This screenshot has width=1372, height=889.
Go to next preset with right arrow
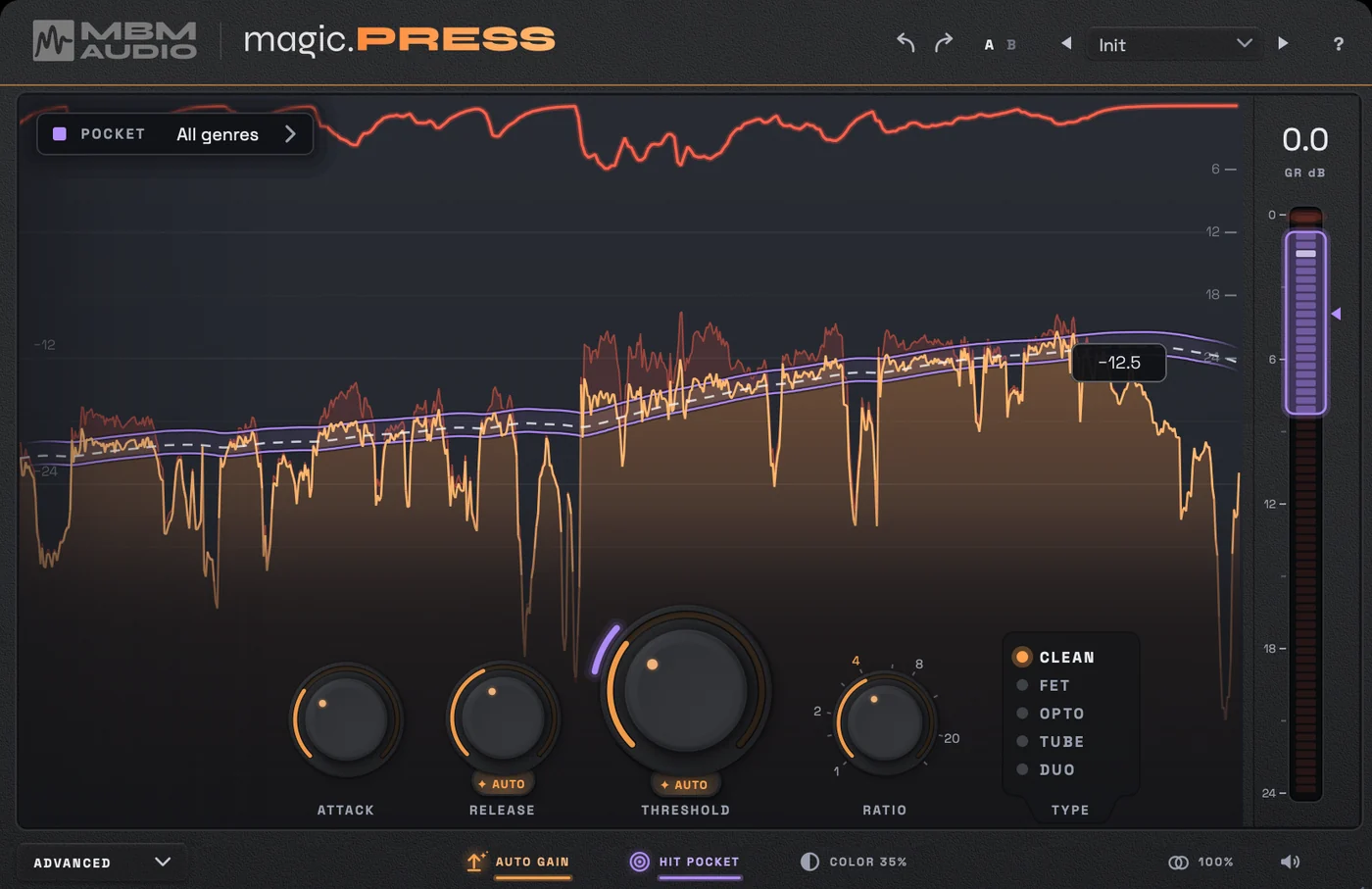1283,43
